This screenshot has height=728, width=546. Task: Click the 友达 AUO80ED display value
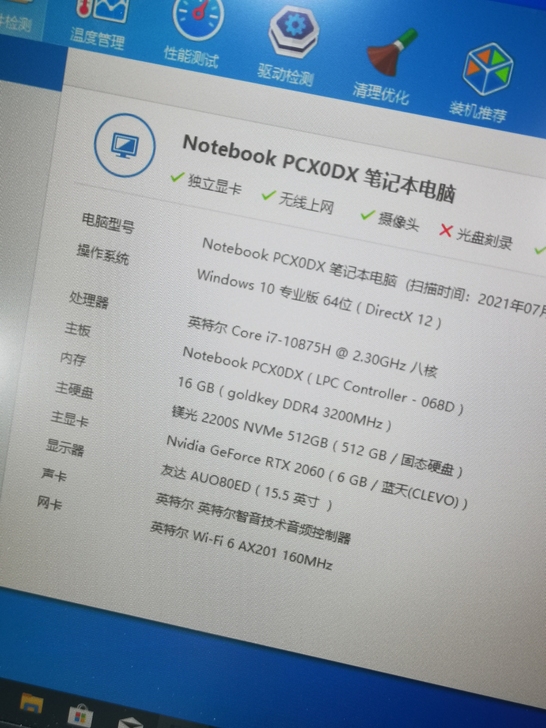click(x=247, y=488)
